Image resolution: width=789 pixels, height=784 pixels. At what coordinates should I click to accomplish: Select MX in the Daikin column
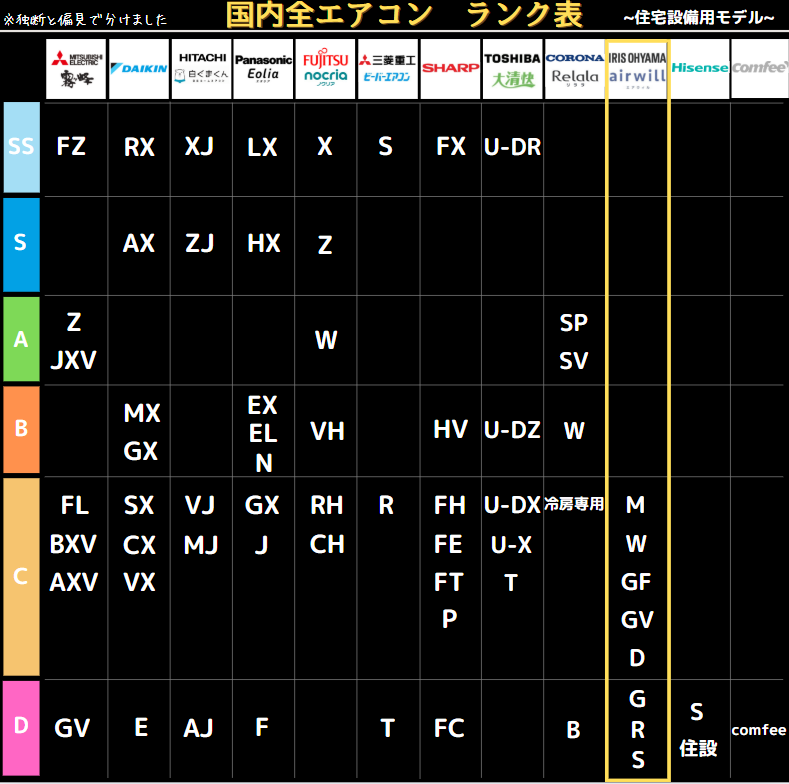(x=142, y=413)
